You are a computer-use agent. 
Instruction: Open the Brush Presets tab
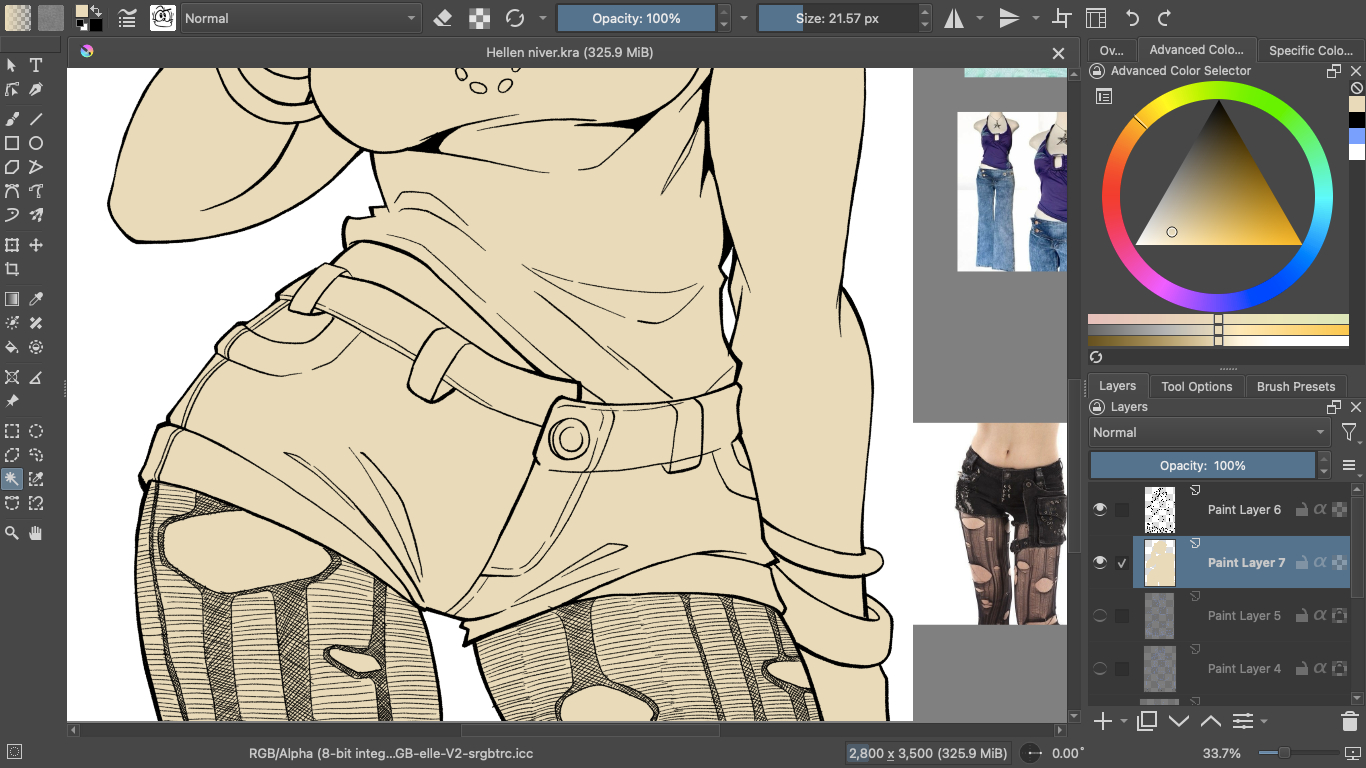[x=1295, y=386]
